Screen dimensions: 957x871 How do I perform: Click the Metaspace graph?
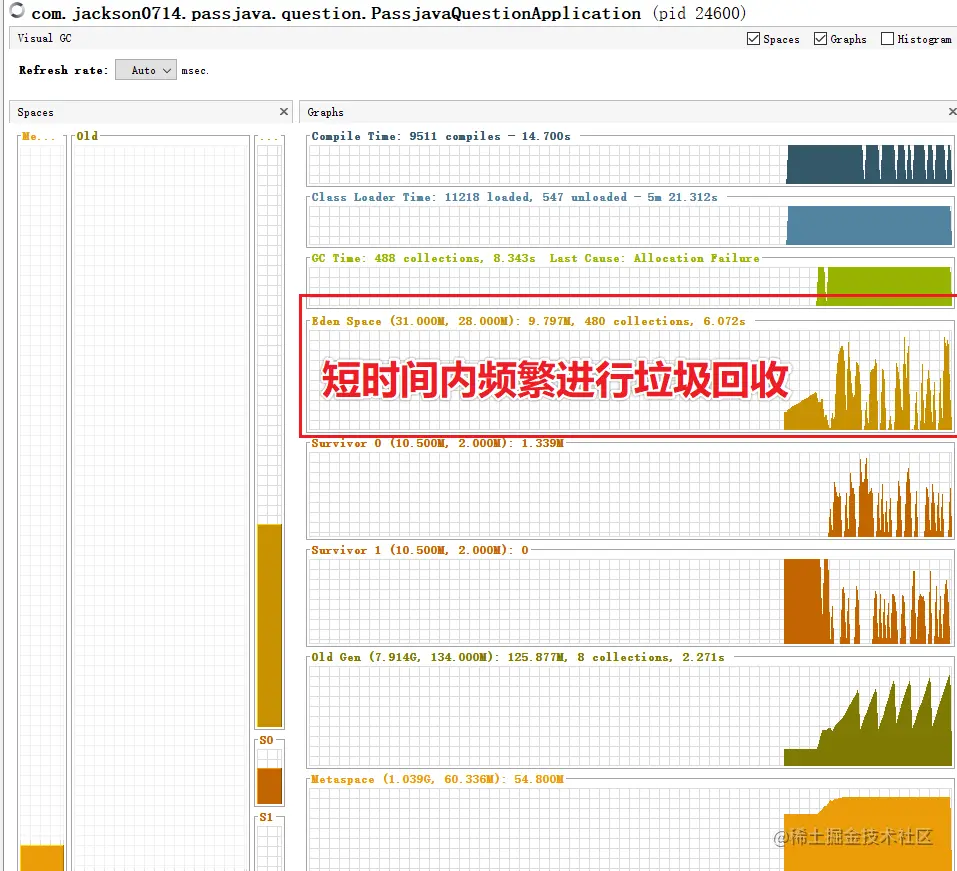(x=630, y=829)
